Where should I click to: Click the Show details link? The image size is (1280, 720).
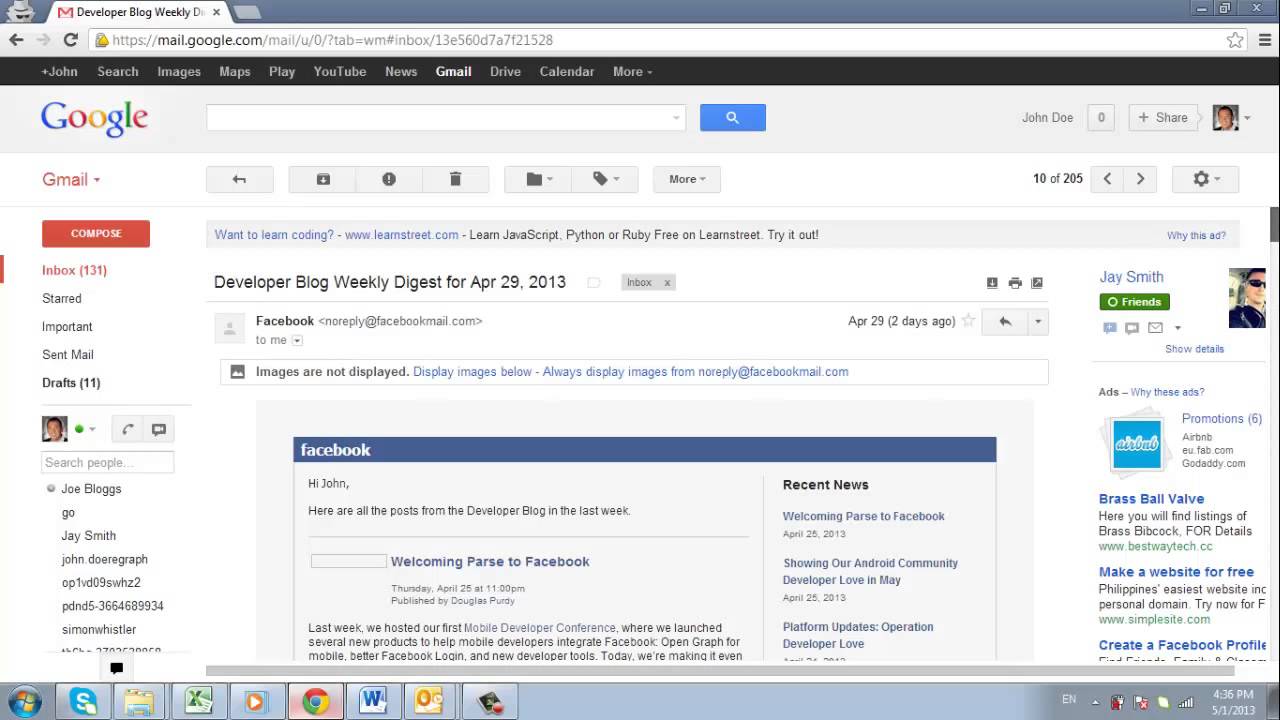pos(1194,349)
